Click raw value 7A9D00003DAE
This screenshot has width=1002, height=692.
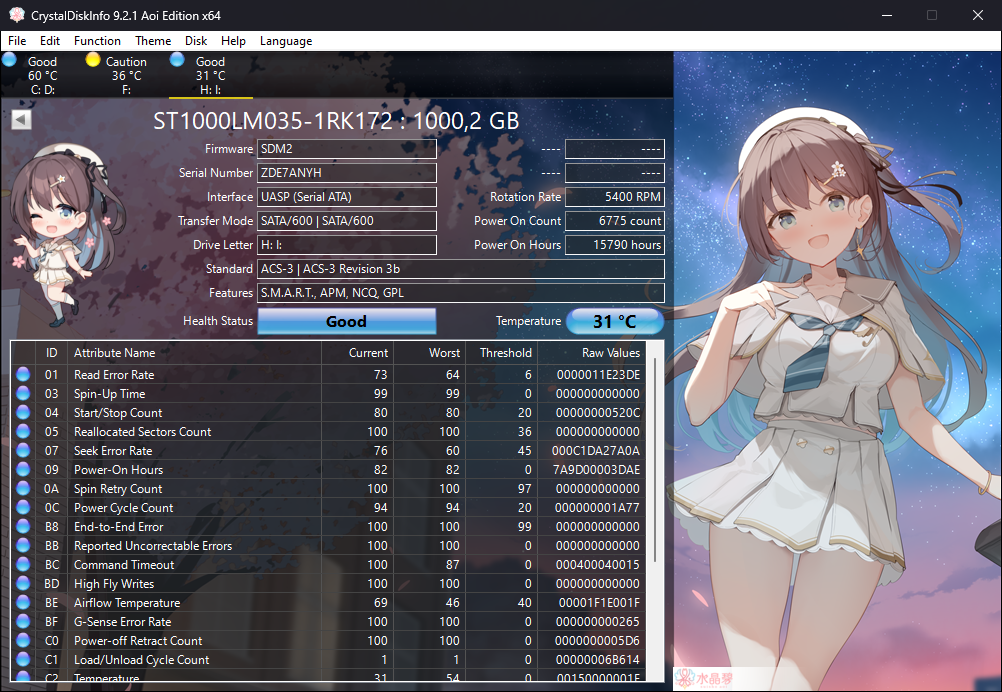pos(596,470)
